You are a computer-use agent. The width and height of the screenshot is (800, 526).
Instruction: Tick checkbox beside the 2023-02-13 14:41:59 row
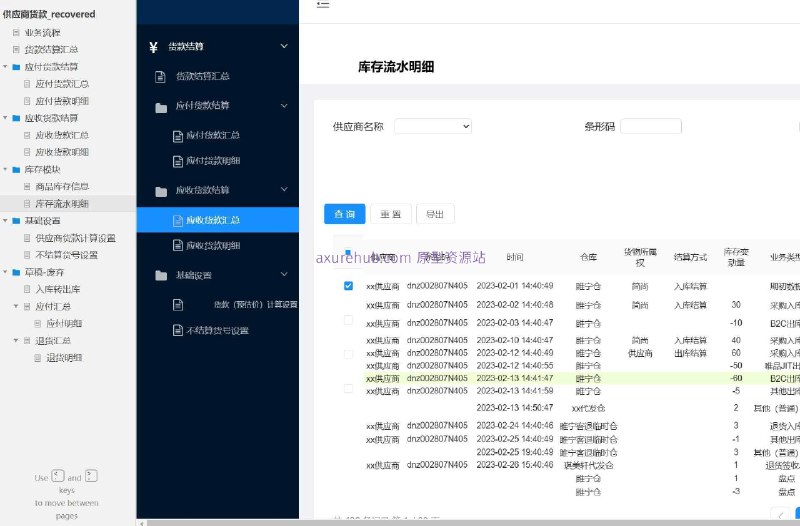(x=348, y=389)
